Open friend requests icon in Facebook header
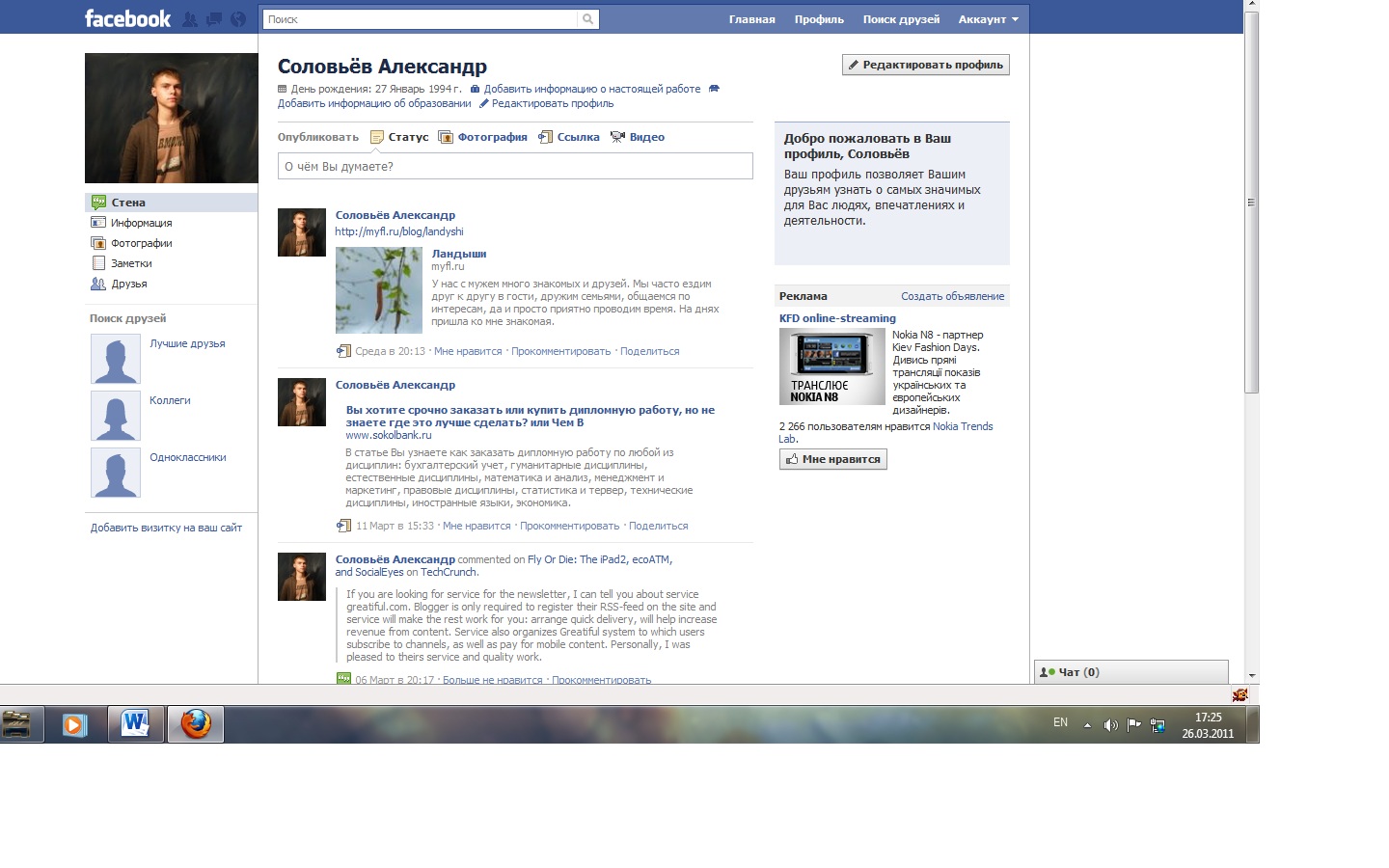Screen dimensions: 1389x868 point(190,18)
